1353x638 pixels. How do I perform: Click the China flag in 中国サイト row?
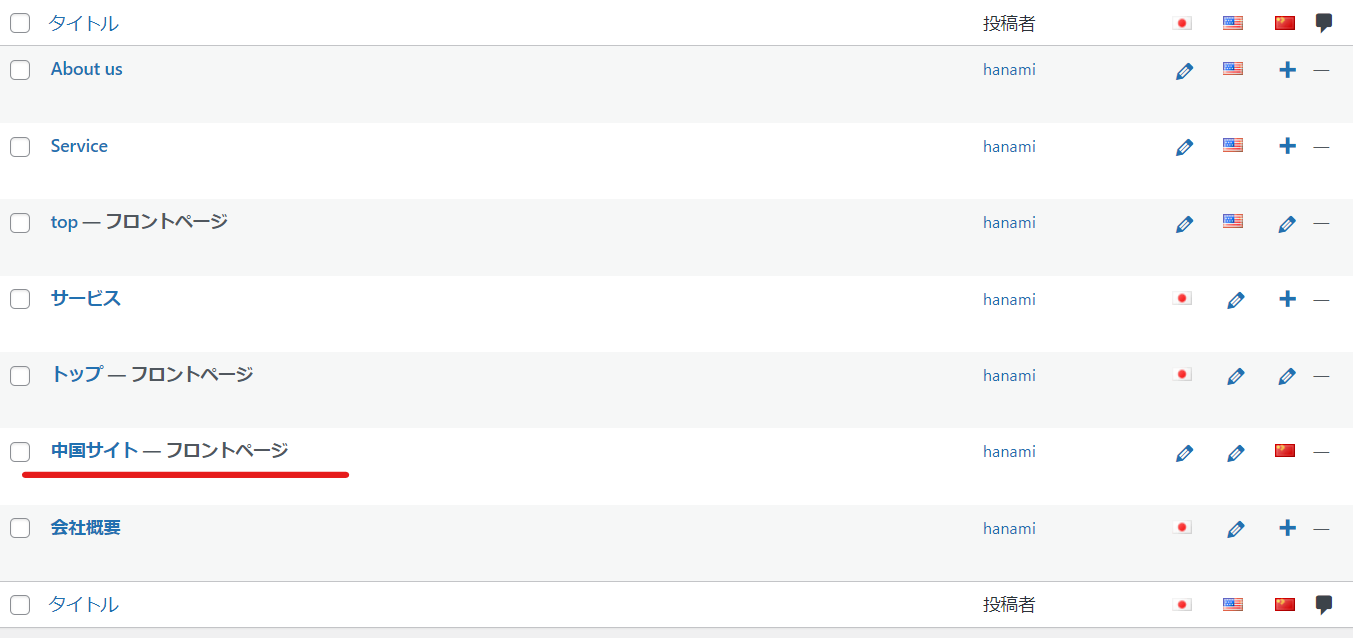[1285, 451]
